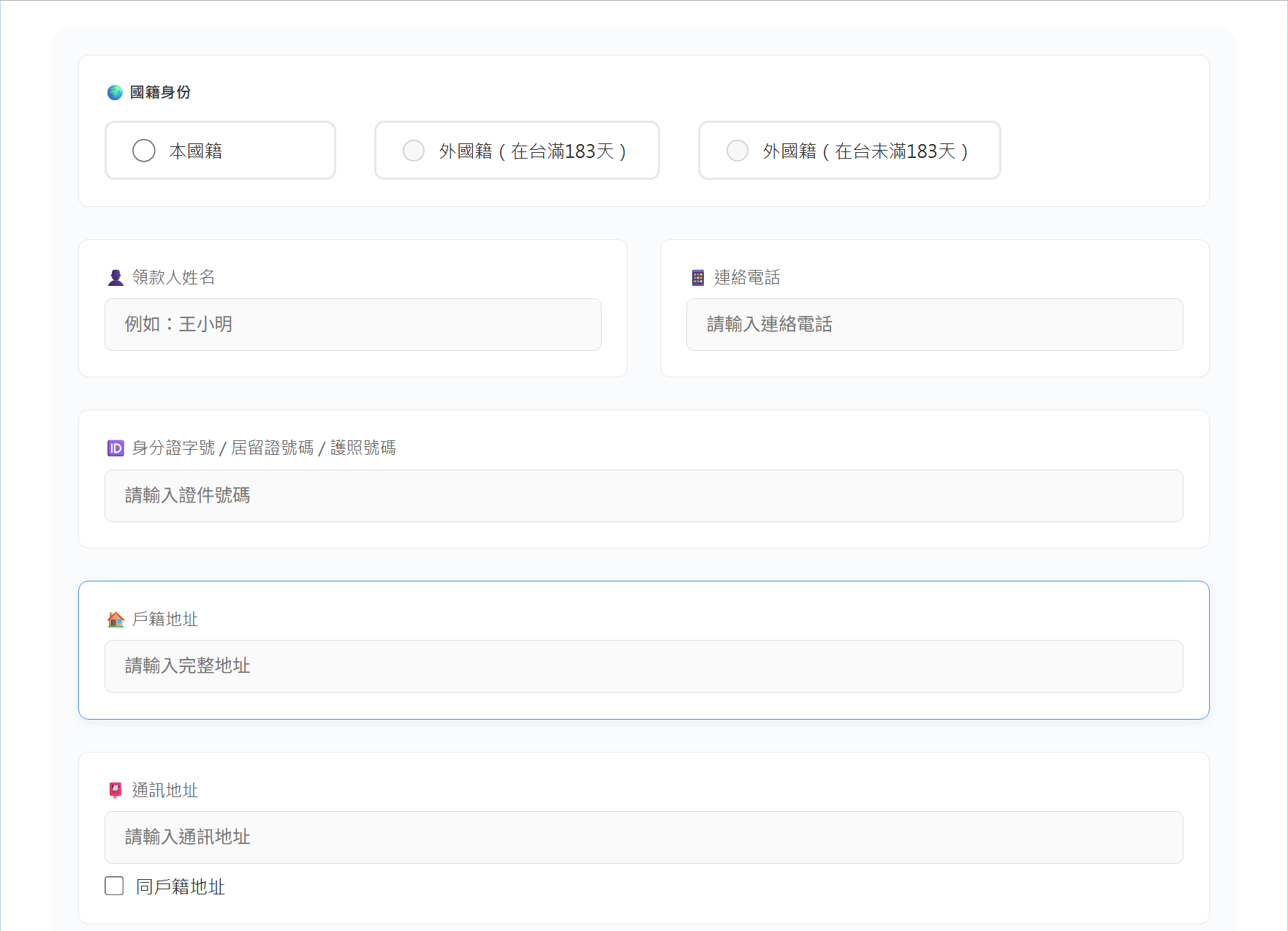Screen dimensions: 1288x931
Task: Click the mailbox icon beside 通訊地址
Action: pyautogui.click(x=115, y=790)
